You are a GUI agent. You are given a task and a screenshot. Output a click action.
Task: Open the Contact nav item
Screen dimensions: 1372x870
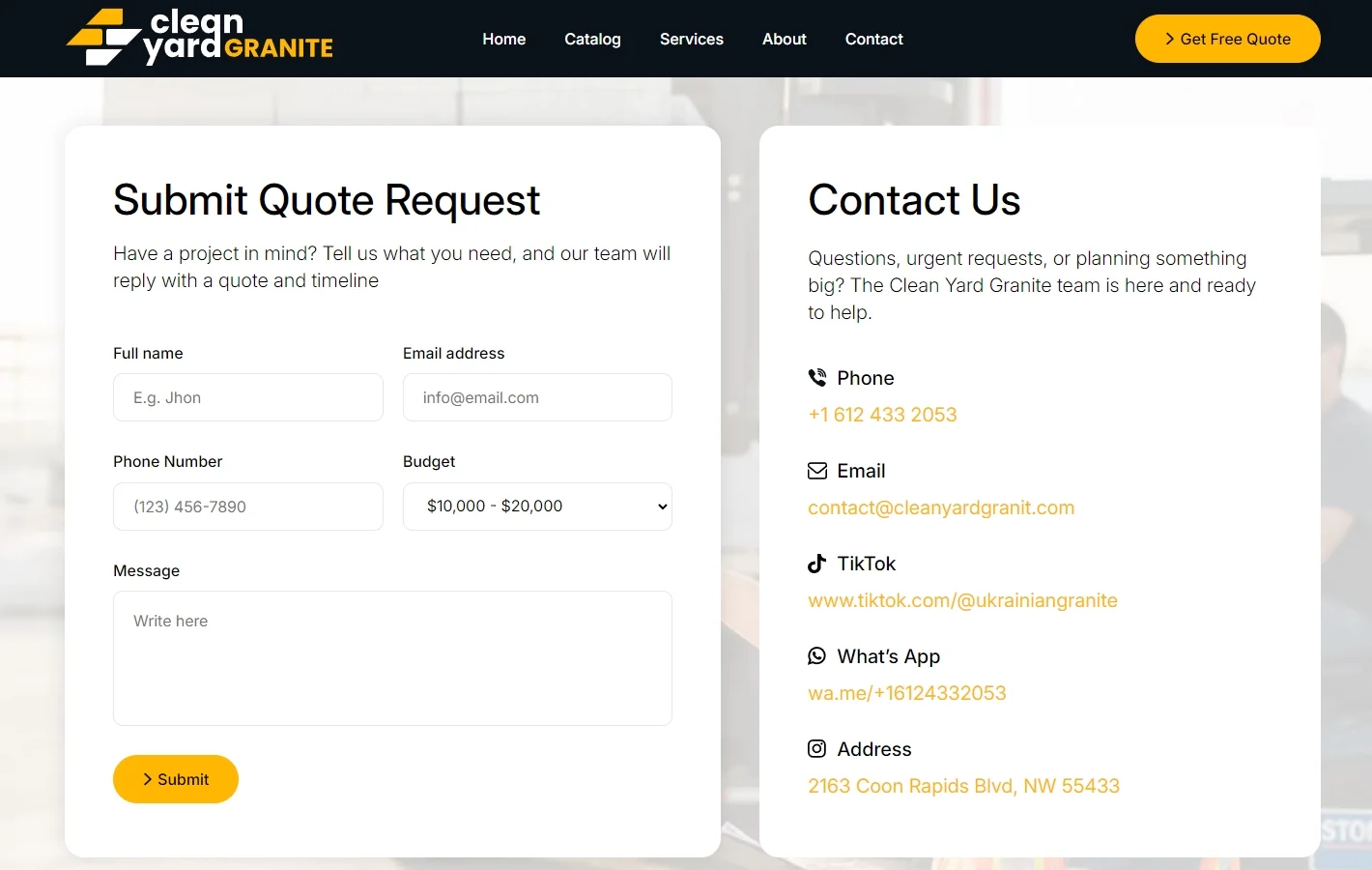click(874, 39)
